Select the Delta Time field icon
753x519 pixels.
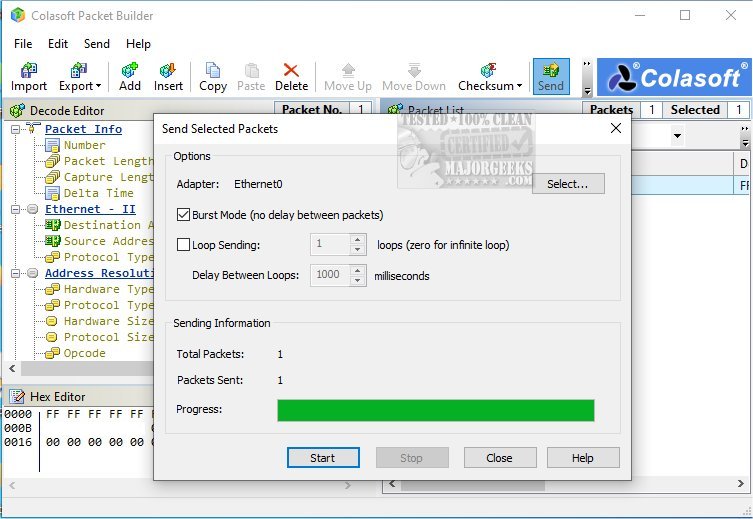[52, 193]
